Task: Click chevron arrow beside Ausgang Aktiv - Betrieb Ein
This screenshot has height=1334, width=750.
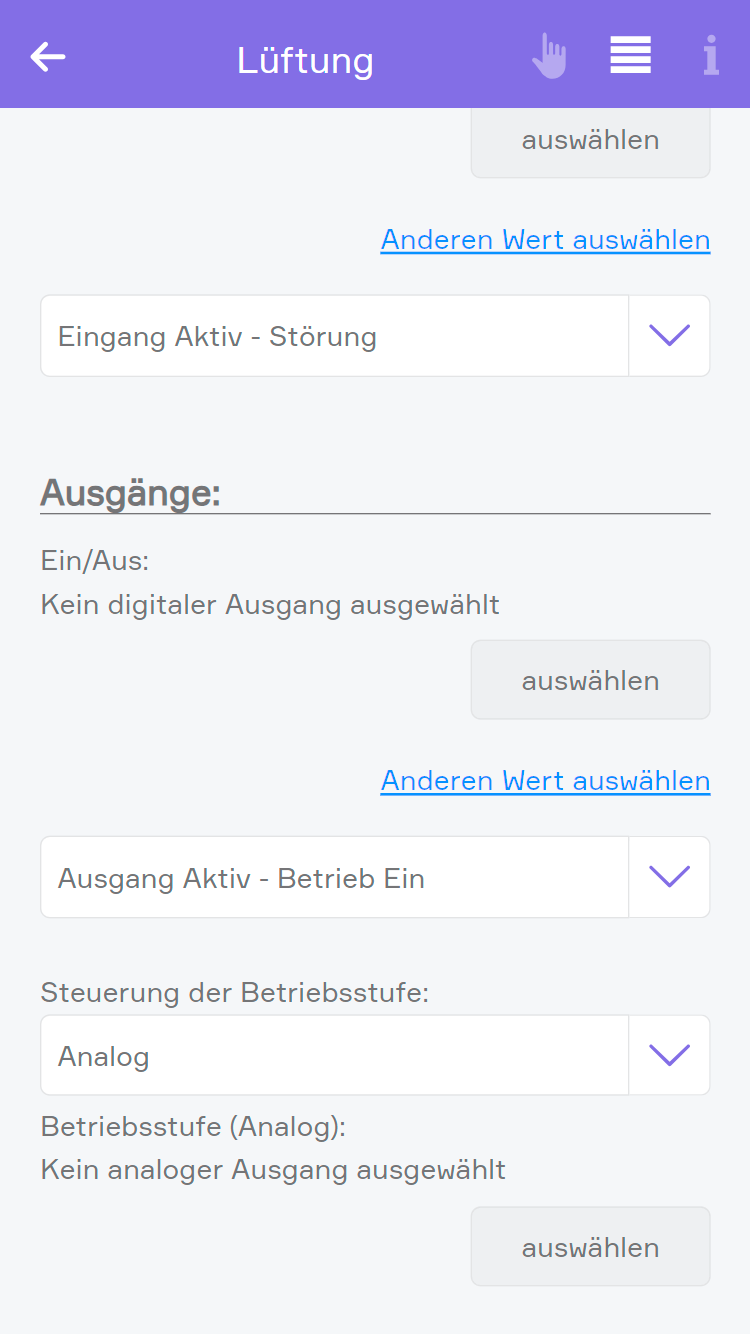Action: click(x=669, y=877)
